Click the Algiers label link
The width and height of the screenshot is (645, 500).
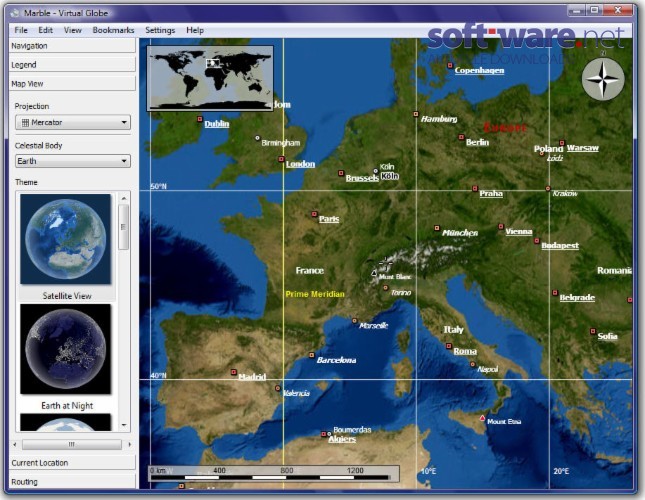[x=342, y=439]
